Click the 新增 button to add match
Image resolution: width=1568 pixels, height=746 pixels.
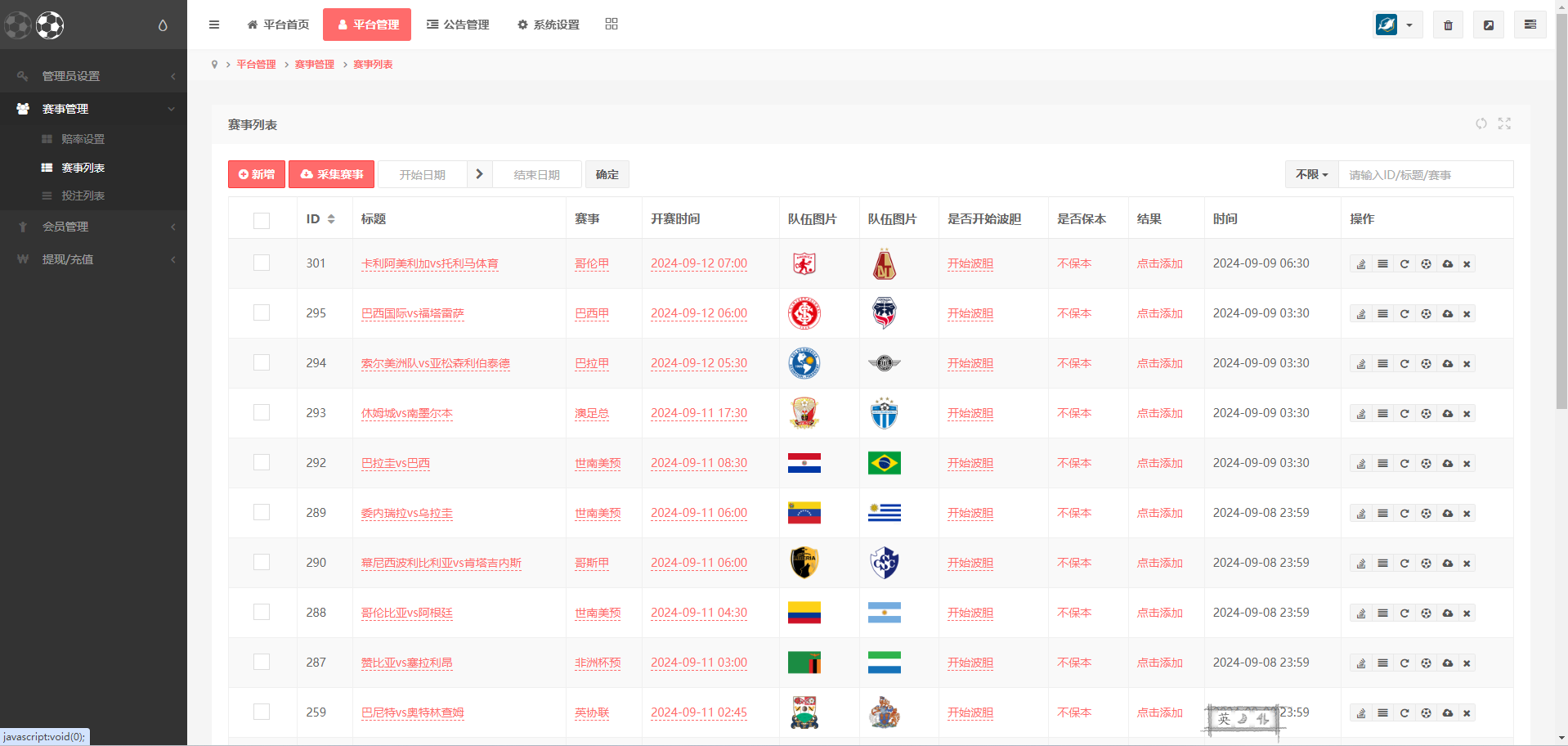257,175
